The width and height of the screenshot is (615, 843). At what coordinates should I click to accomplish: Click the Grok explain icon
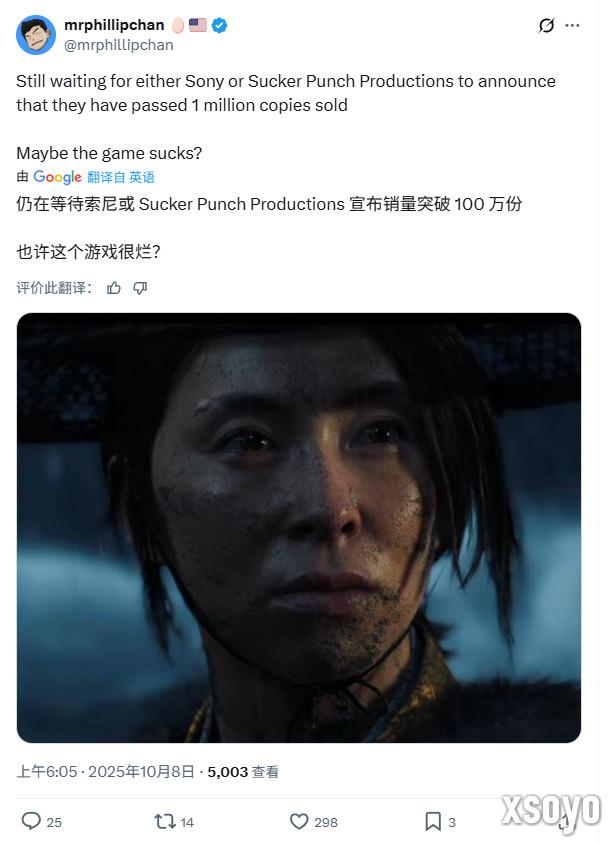pos(546,25)
